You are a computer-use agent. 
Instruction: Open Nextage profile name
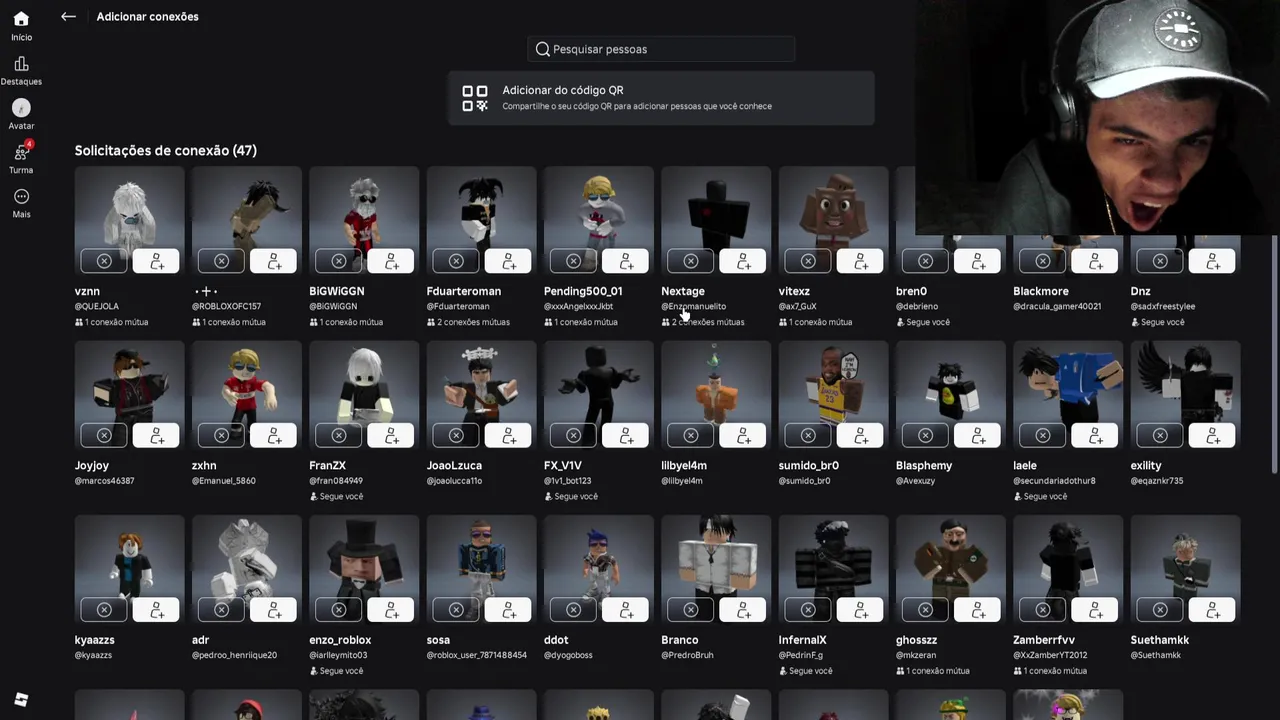pyautogui.click(x=683, y=291)
